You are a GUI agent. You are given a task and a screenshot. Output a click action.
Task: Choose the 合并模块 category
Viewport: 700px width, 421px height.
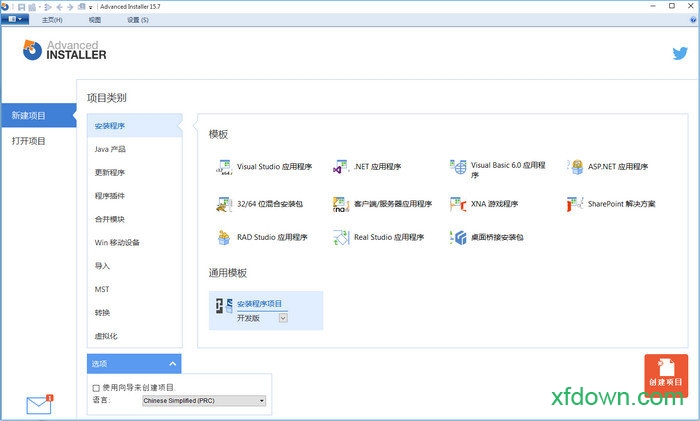point(134,219)
